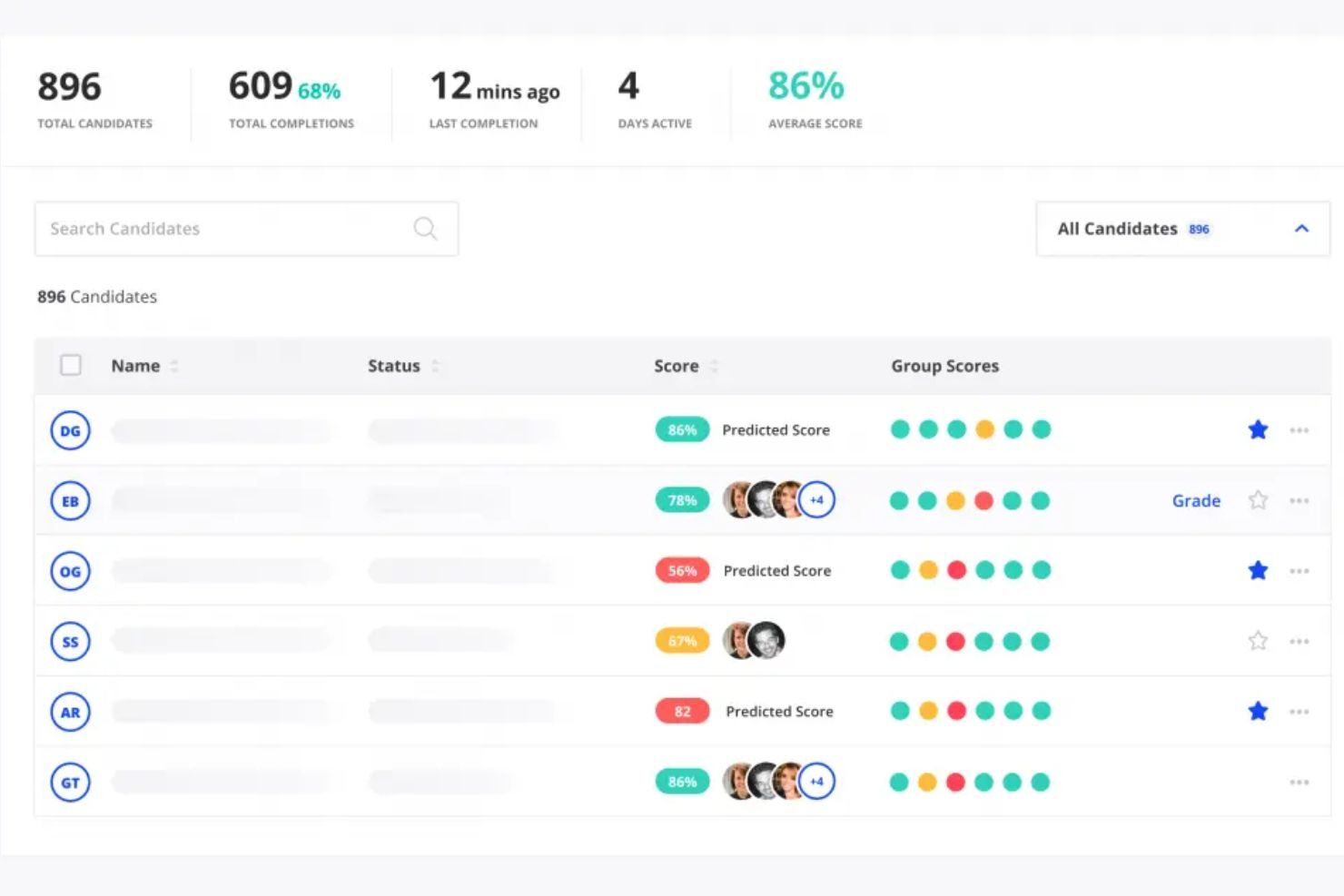Open the three-dot menu for candidate DG

coord(1299,429)
